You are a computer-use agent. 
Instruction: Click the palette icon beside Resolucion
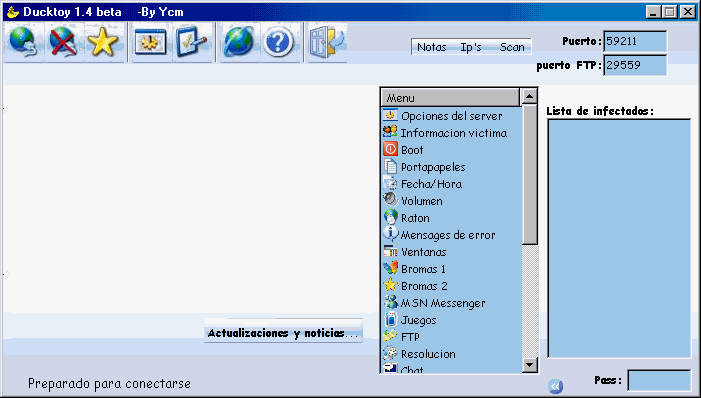[390, 353]
